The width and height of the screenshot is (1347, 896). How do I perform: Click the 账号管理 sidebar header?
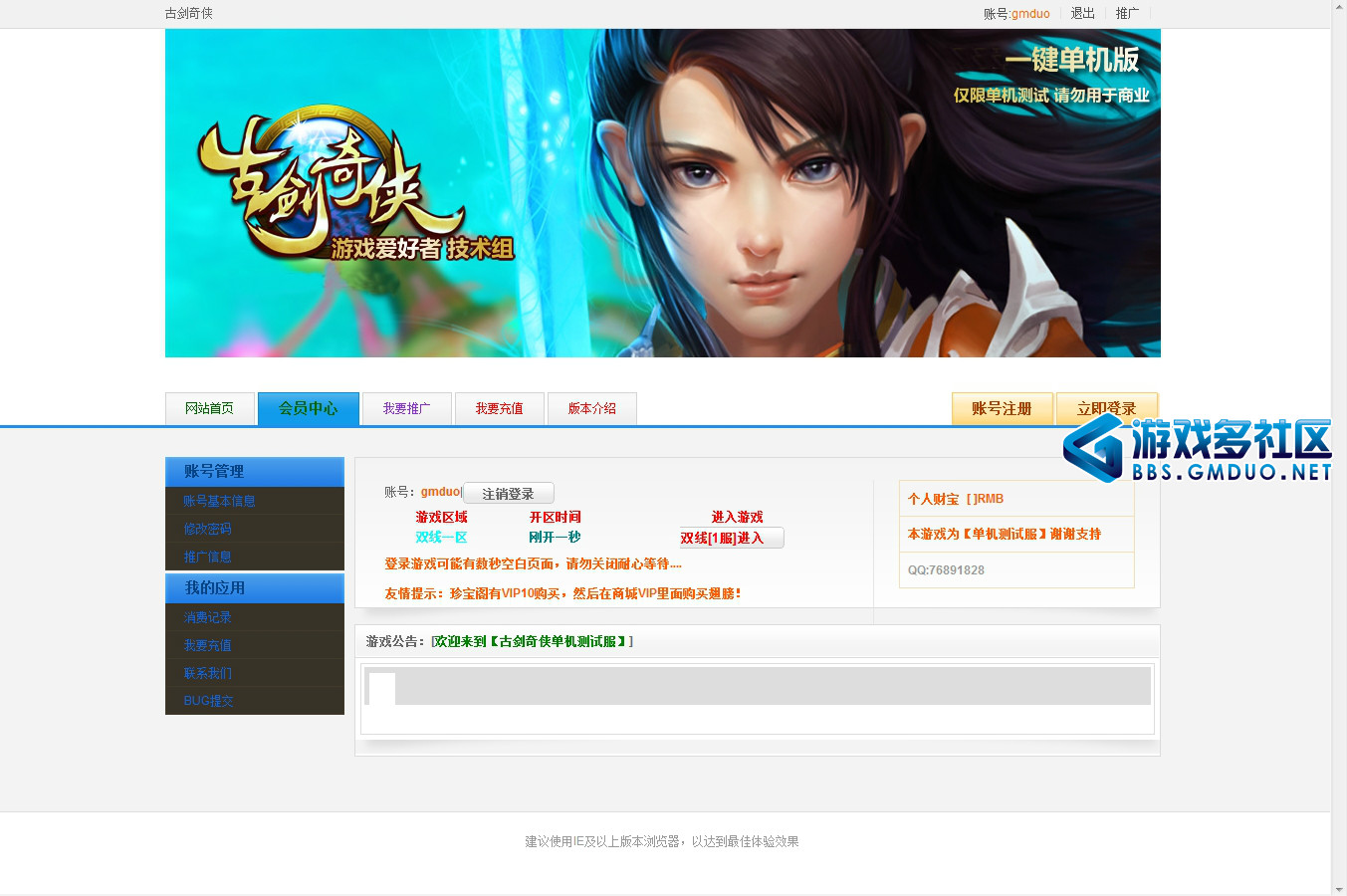[255, 472]
